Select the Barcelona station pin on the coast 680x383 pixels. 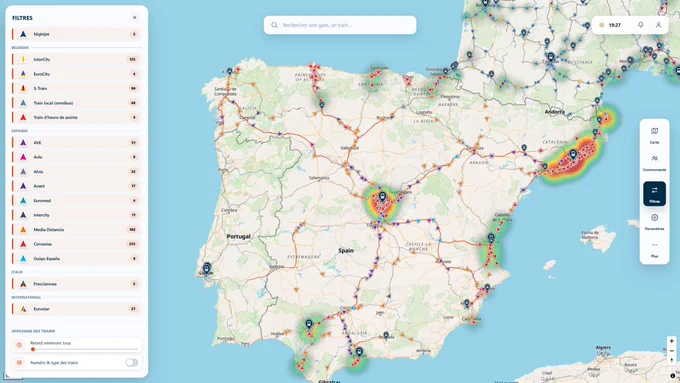click(573, 154)
